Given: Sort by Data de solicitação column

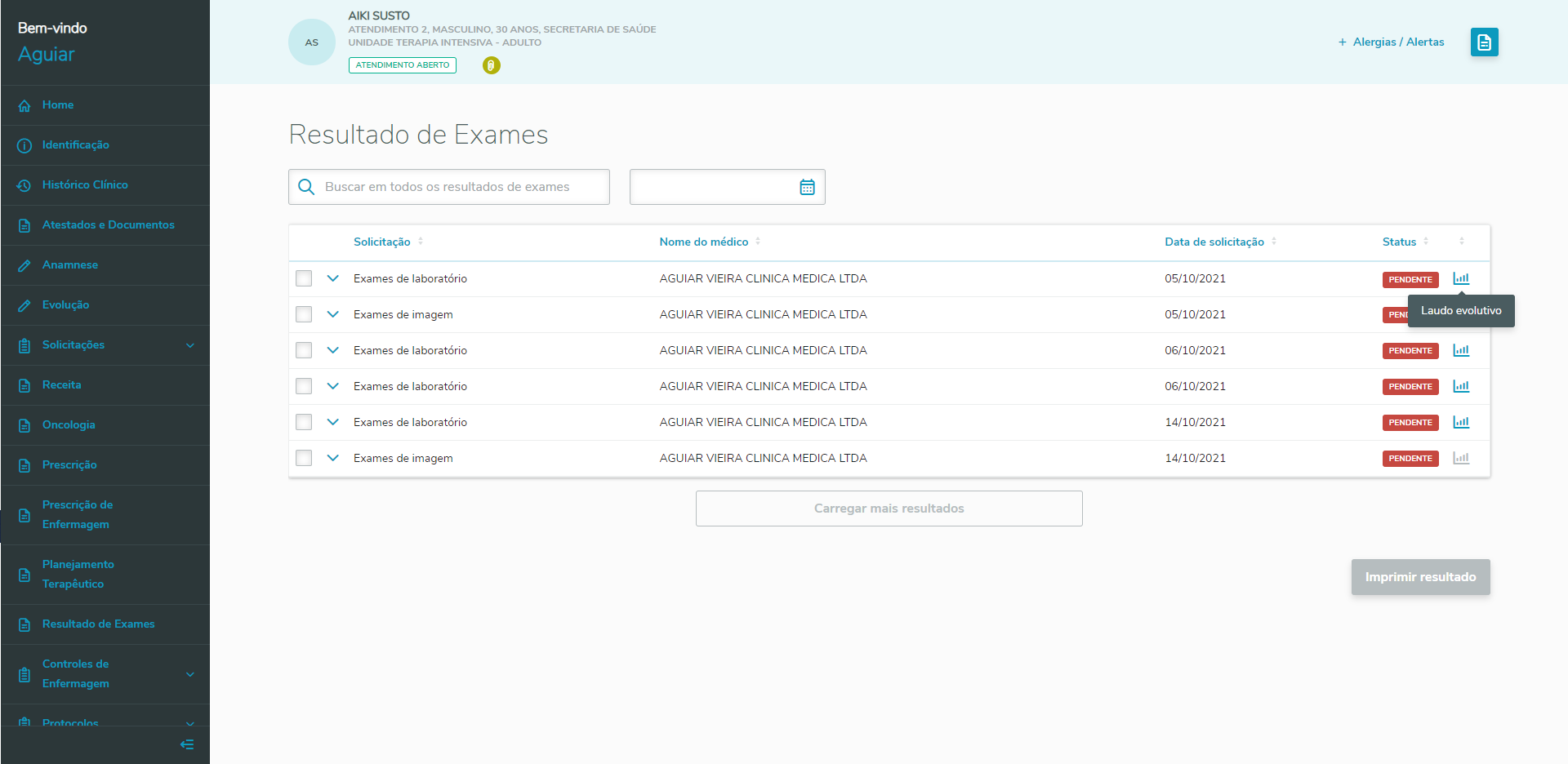Looking at the screenshot, I should pos(1220,242).
